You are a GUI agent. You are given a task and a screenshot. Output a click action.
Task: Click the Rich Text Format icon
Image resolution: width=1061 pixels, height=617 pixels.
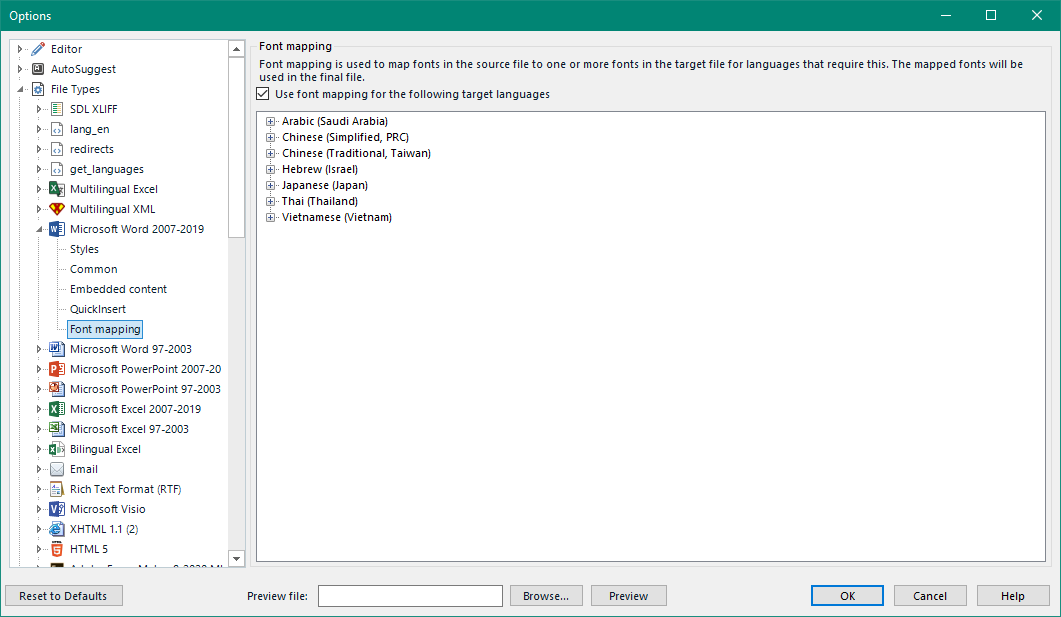[58, 489]
